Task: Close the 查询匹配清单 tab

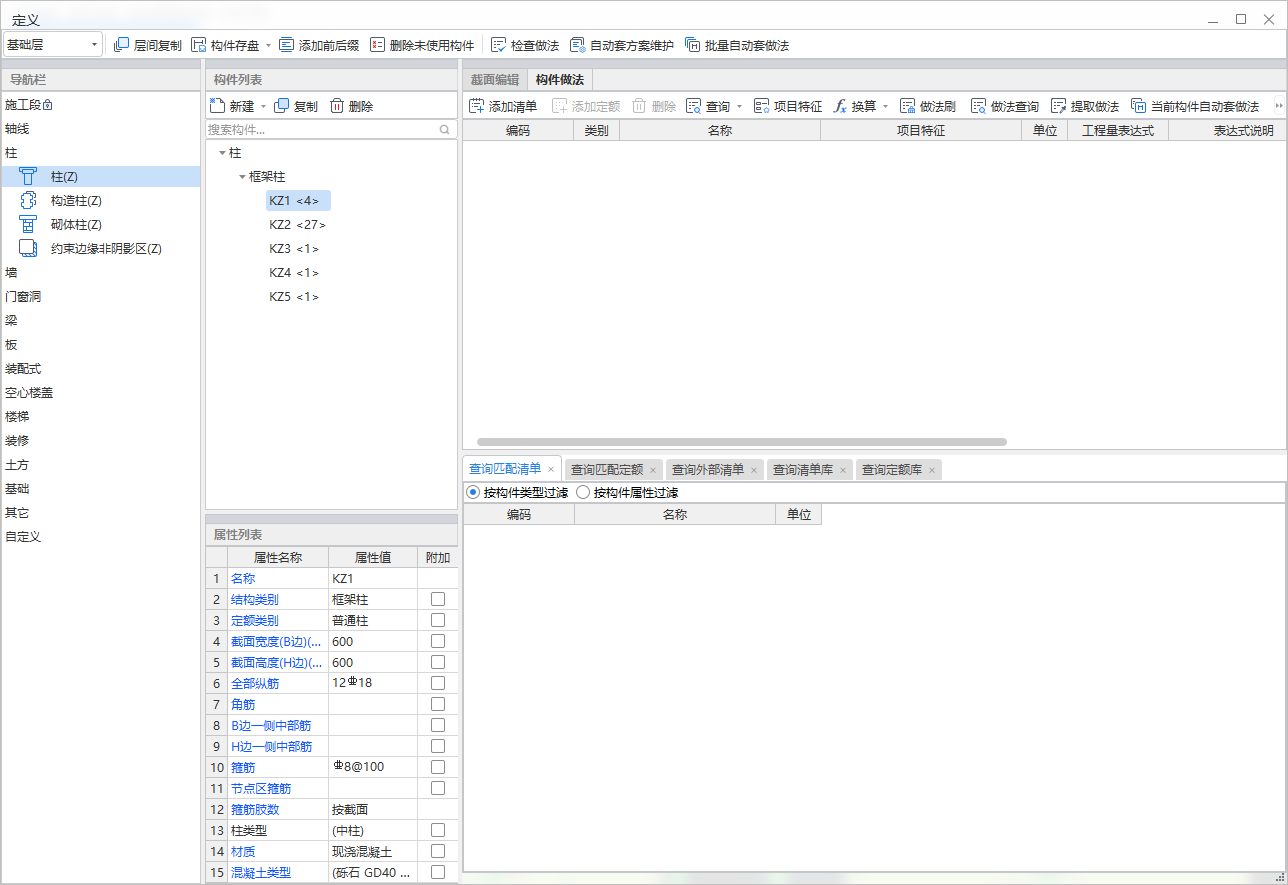Action: [551, 469]
